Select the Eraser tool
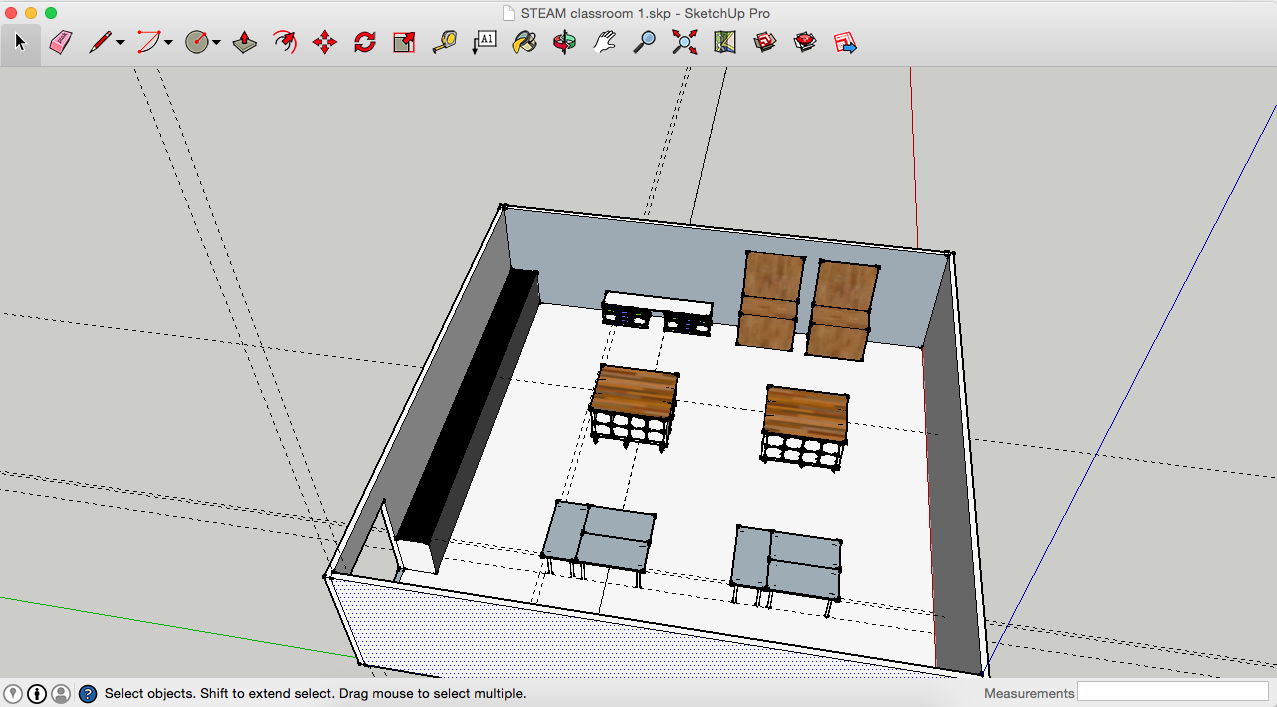This screenshot has width=1277, height=707. pyautogui.click(x=61, y=43)
